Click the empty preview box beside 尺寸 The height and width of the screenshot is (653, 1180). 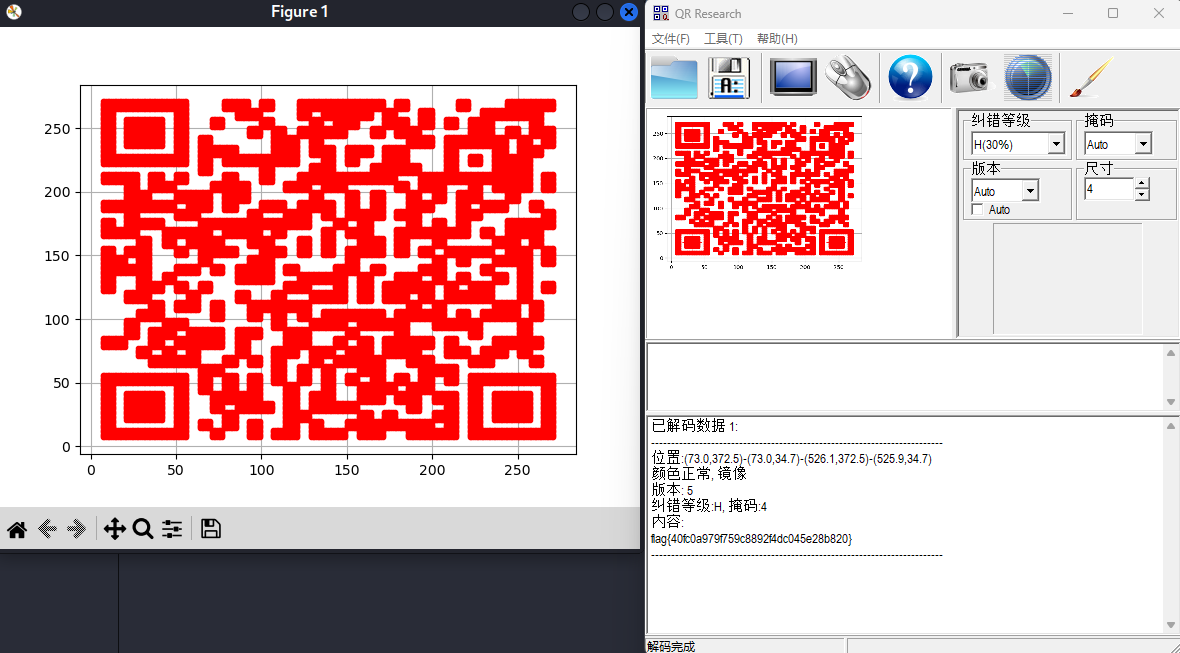tap(1068, 279)
